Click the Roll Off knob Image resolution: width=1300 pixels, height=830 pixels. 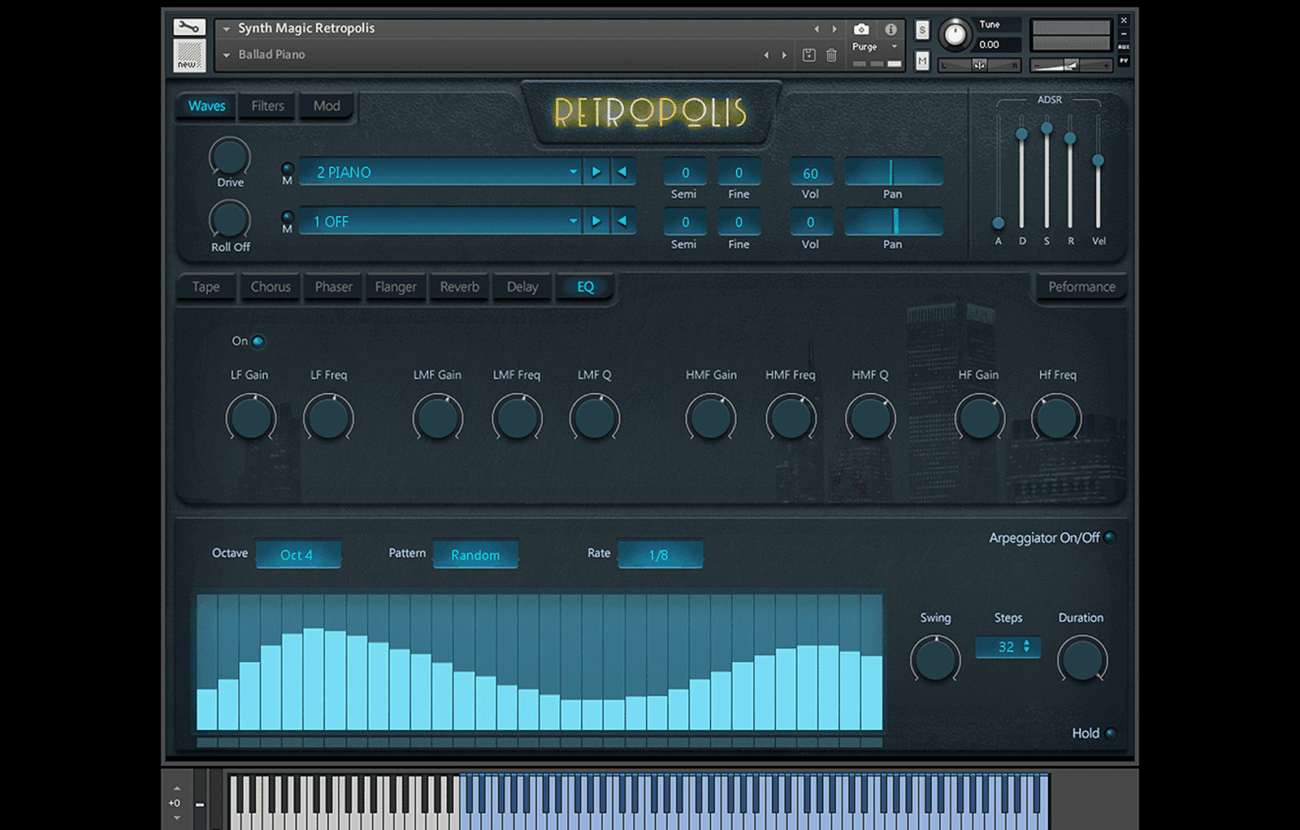[230, 220]
